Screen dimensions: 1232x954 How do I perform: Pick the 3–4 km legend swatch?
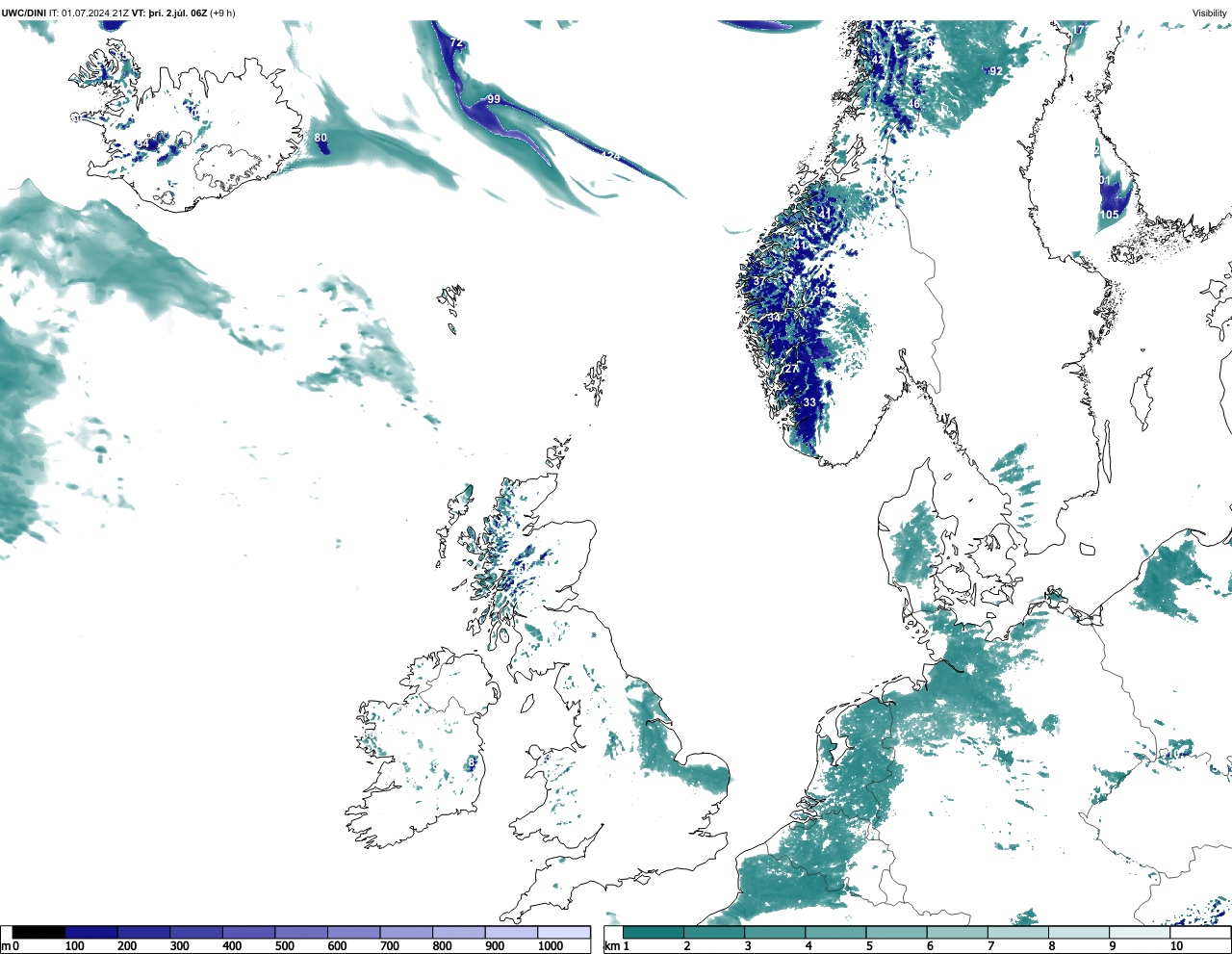coord(775,933)
